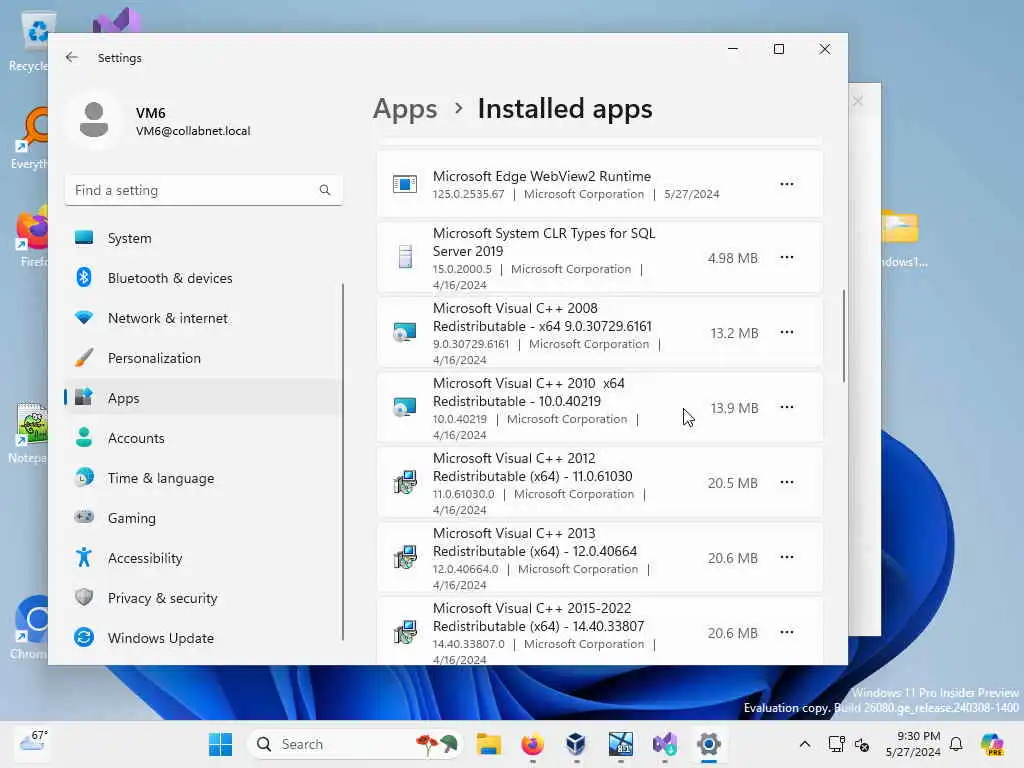Open the weather widget showing 67°
1024x768 pixels.
point(33,743)
